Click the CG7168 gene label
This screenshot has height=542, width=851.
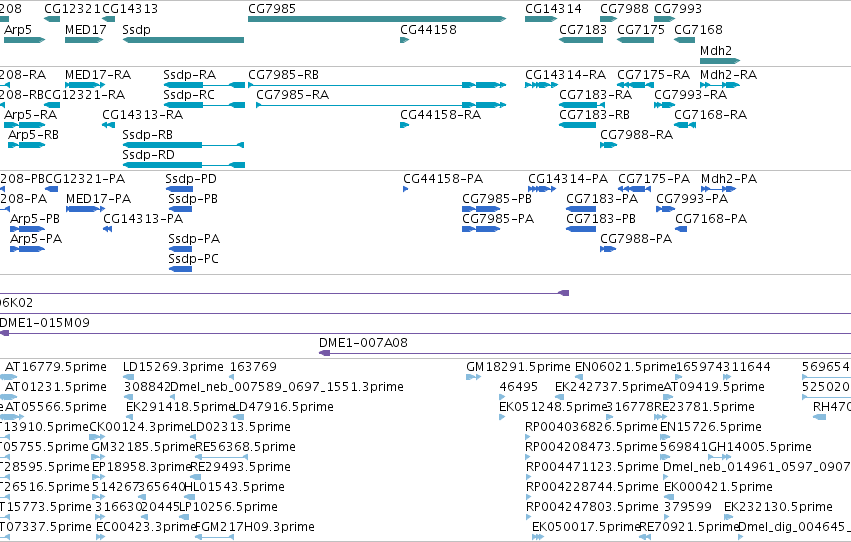[x=698, y=29]
